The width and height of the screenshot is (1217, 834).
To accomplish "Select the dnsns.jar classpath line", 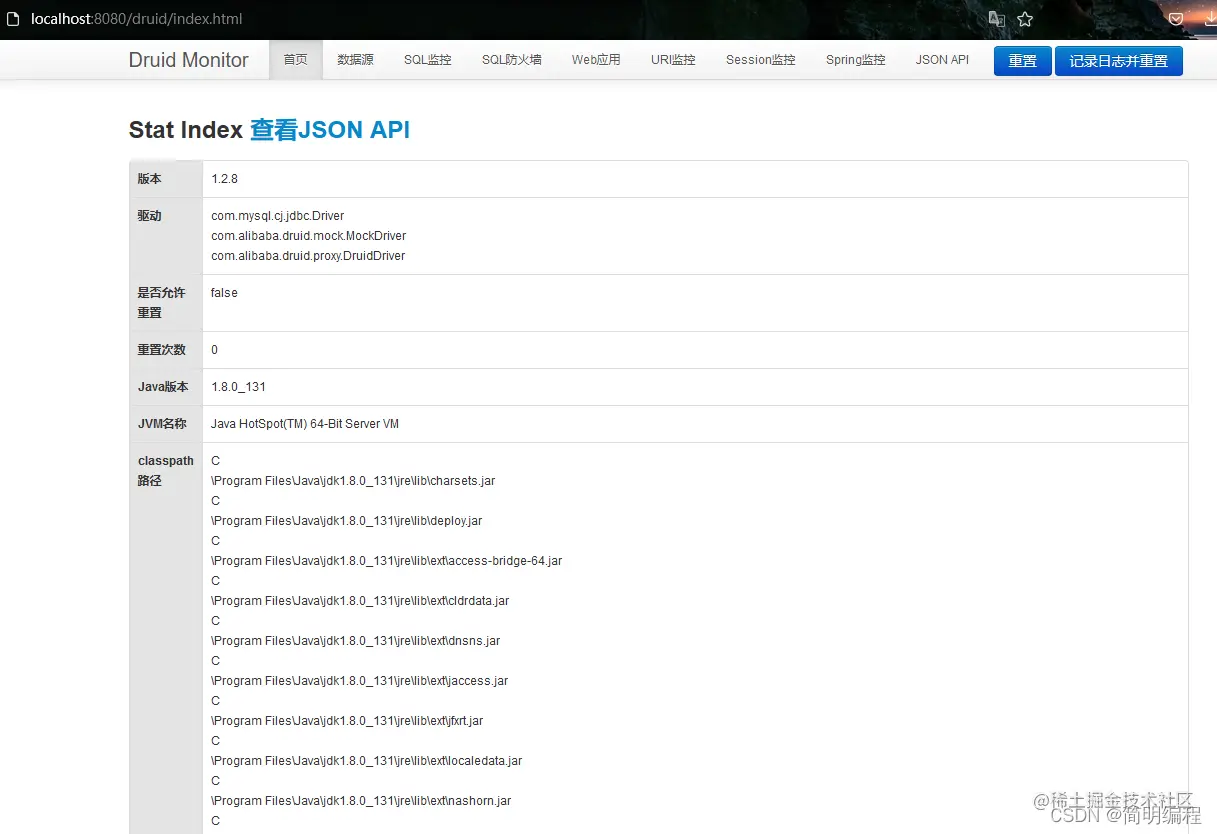I will (355, 641).
